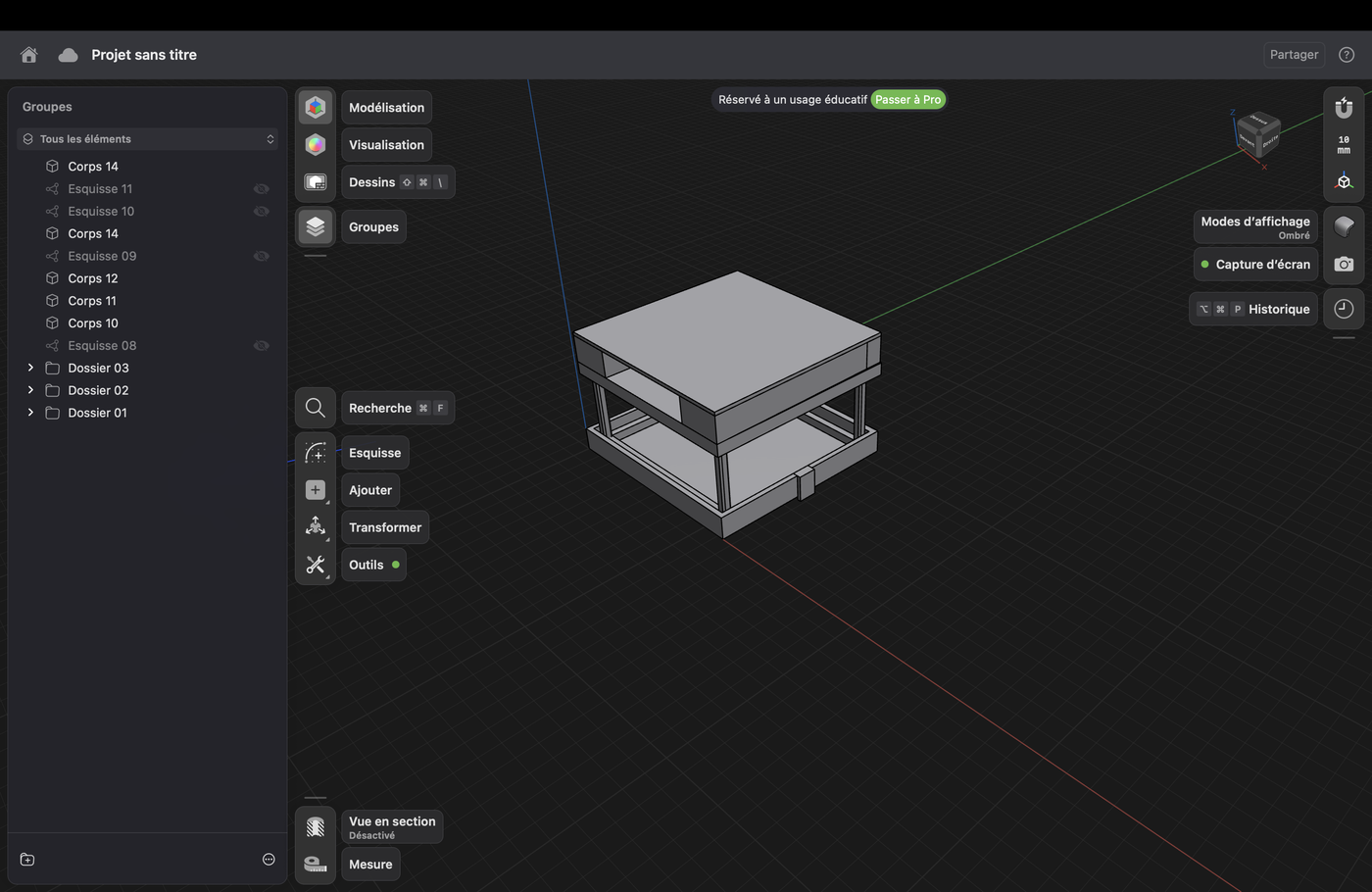Click the Visualisation label
The width and height of the screenshot is (1372, 892).
pyautogui.click(x=386, y=145)
